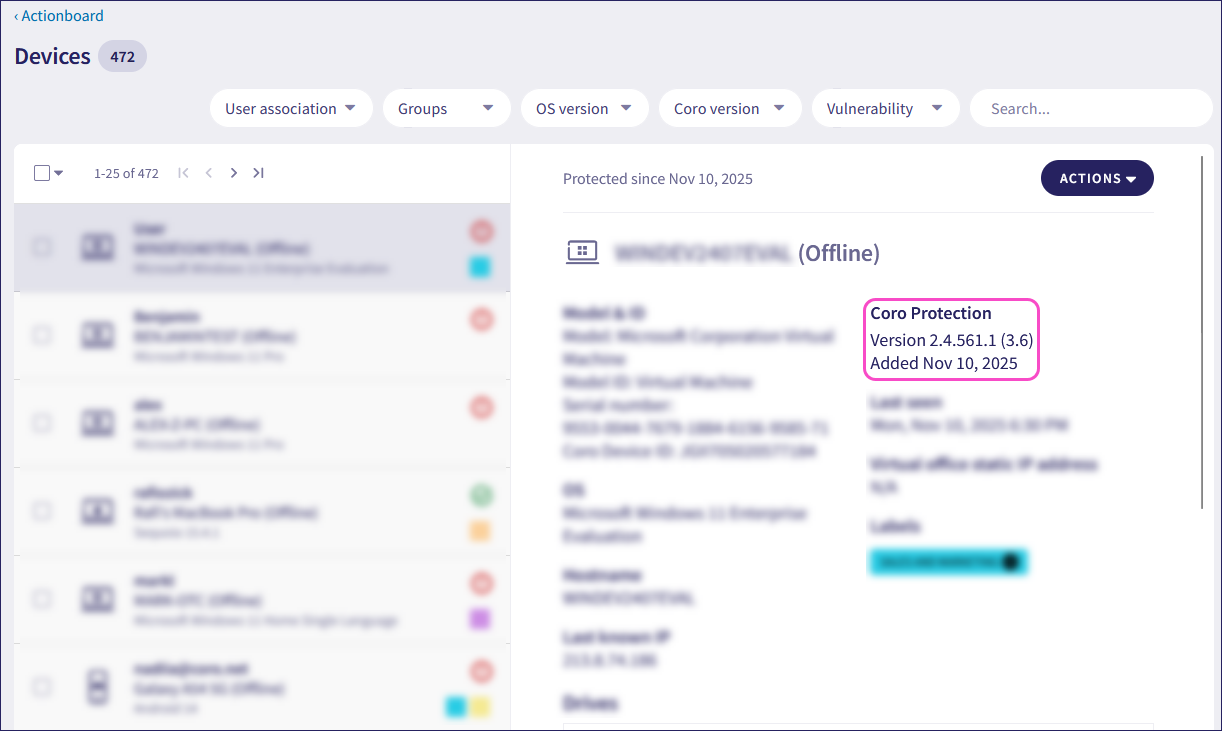Click the laptop icon beside the device title

582,253
